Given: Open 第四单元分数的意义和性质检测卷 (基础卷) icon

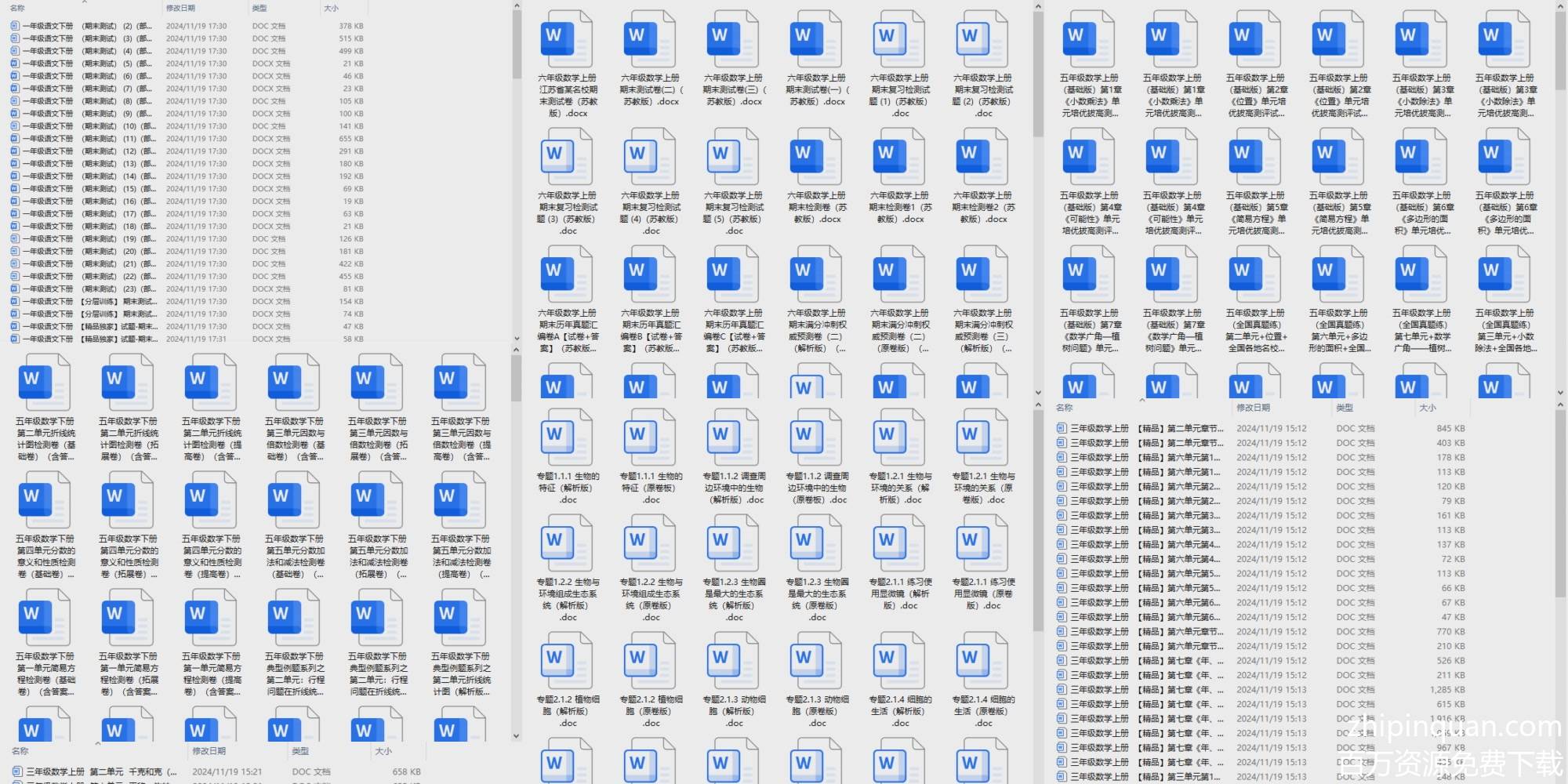Looking at the screenshot, I should coord(45,502).
